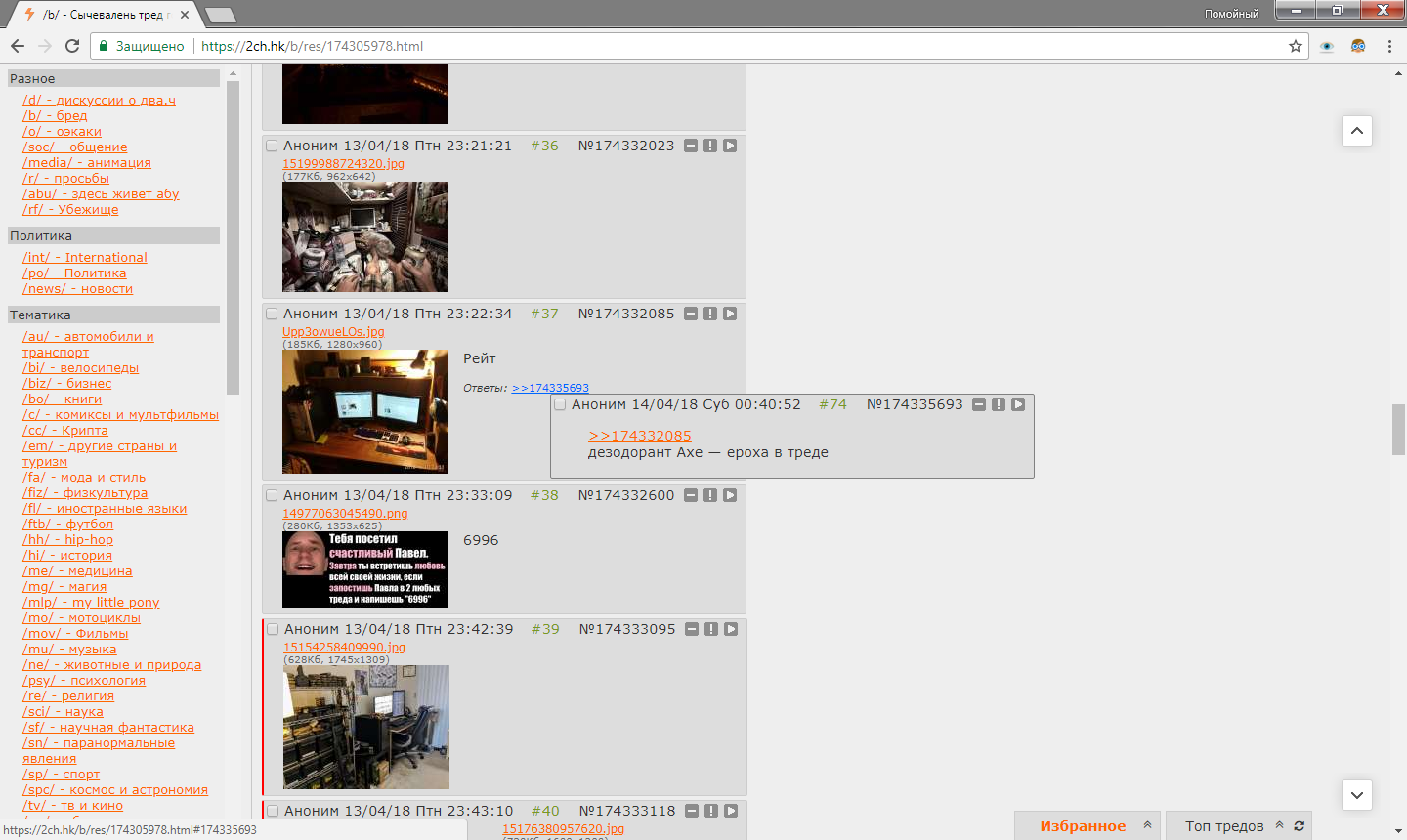Click the triangle arrow icon on post #38
This screenshot has width=1407, height=840.
pyautogui.click(x=730, y=495)
